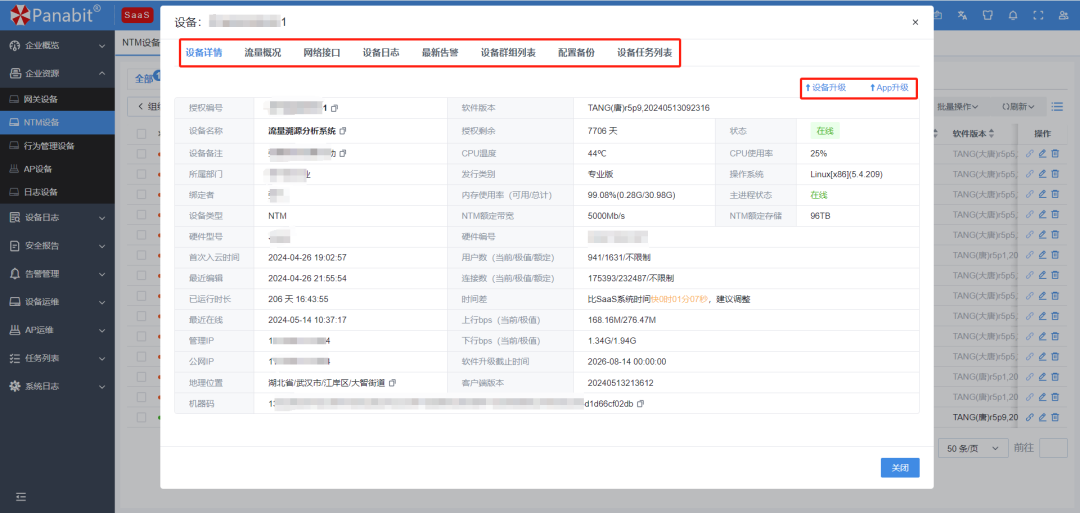Click the red SaaS badge
1080x513 pixels.
click(137, 14)
